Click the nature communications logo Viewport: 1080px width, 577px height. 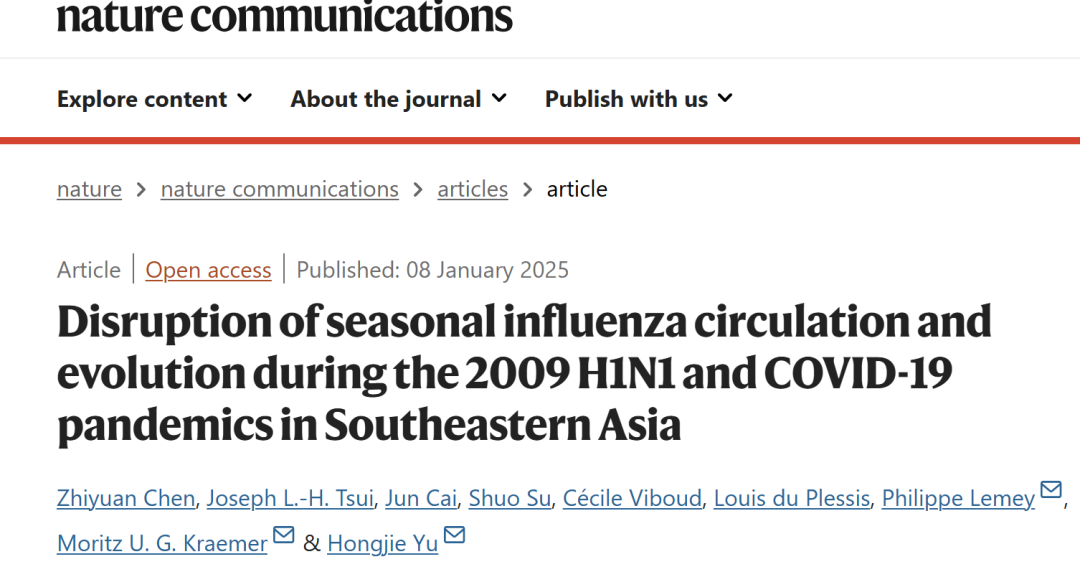(x=284, y=16)
